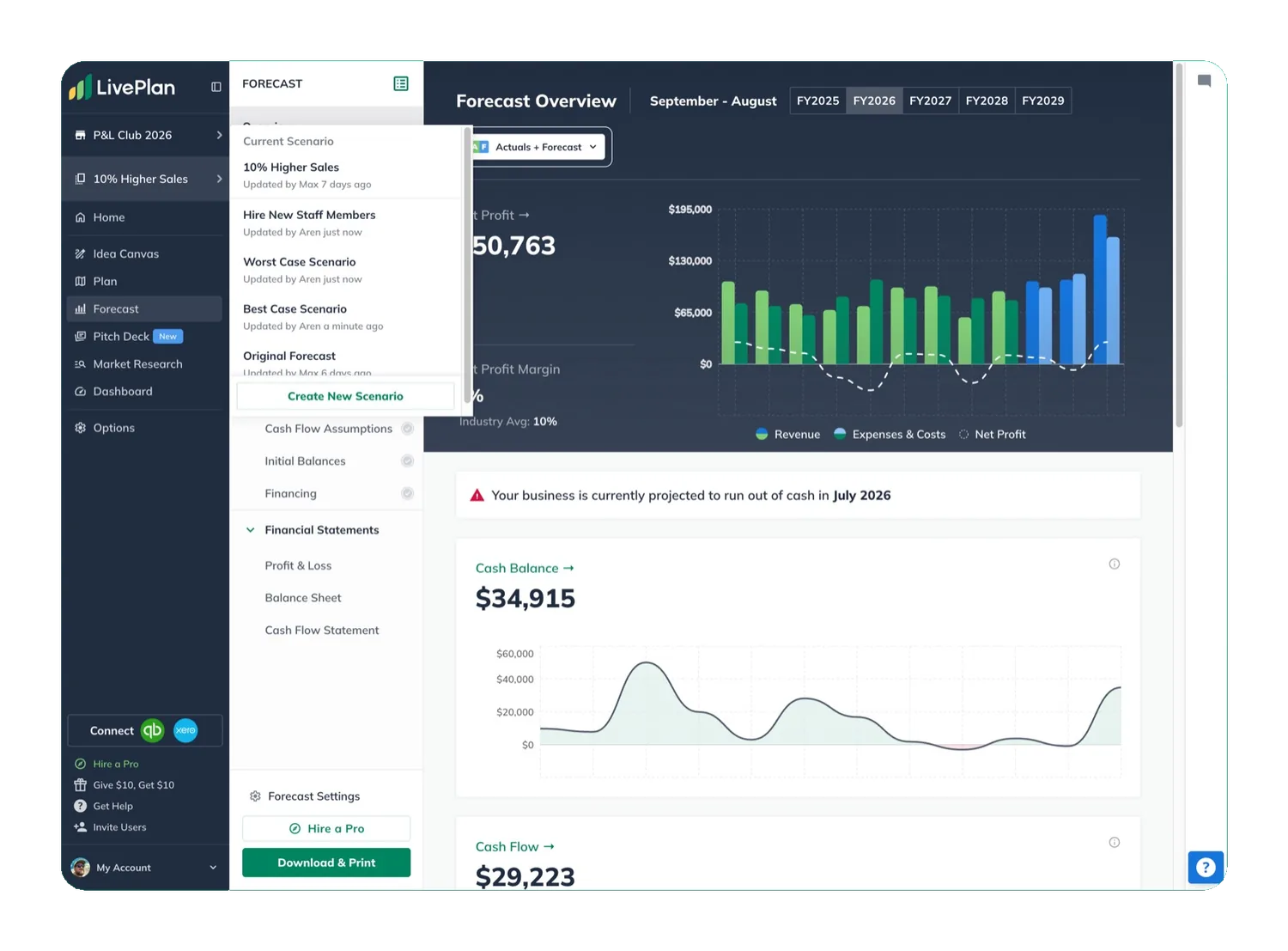
Task: Click the New badge on Pitch Deck
Action: coord(168,336)
